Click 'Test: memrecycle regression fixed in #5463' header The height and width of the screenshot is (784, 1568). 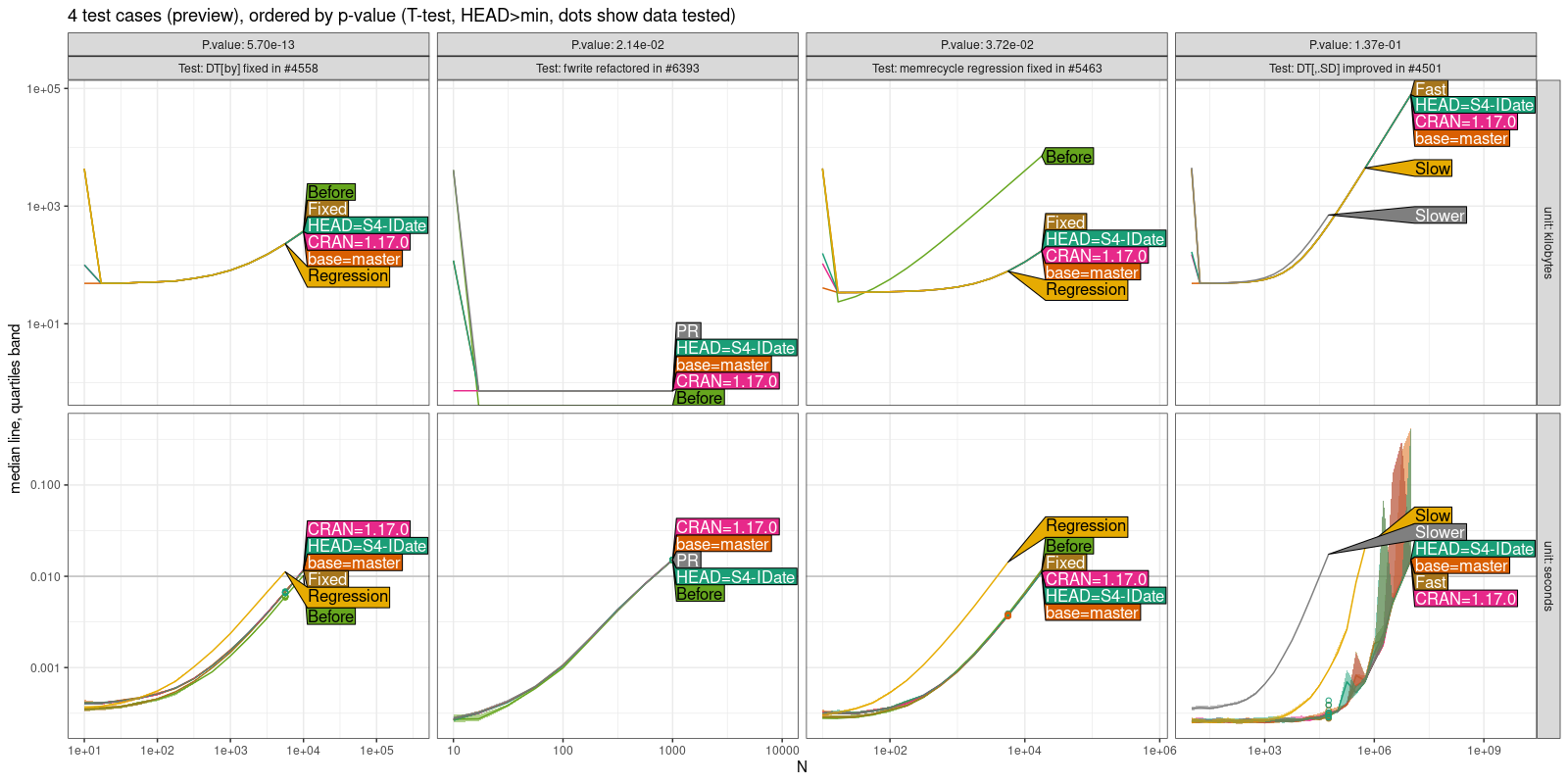coord(987,68)
